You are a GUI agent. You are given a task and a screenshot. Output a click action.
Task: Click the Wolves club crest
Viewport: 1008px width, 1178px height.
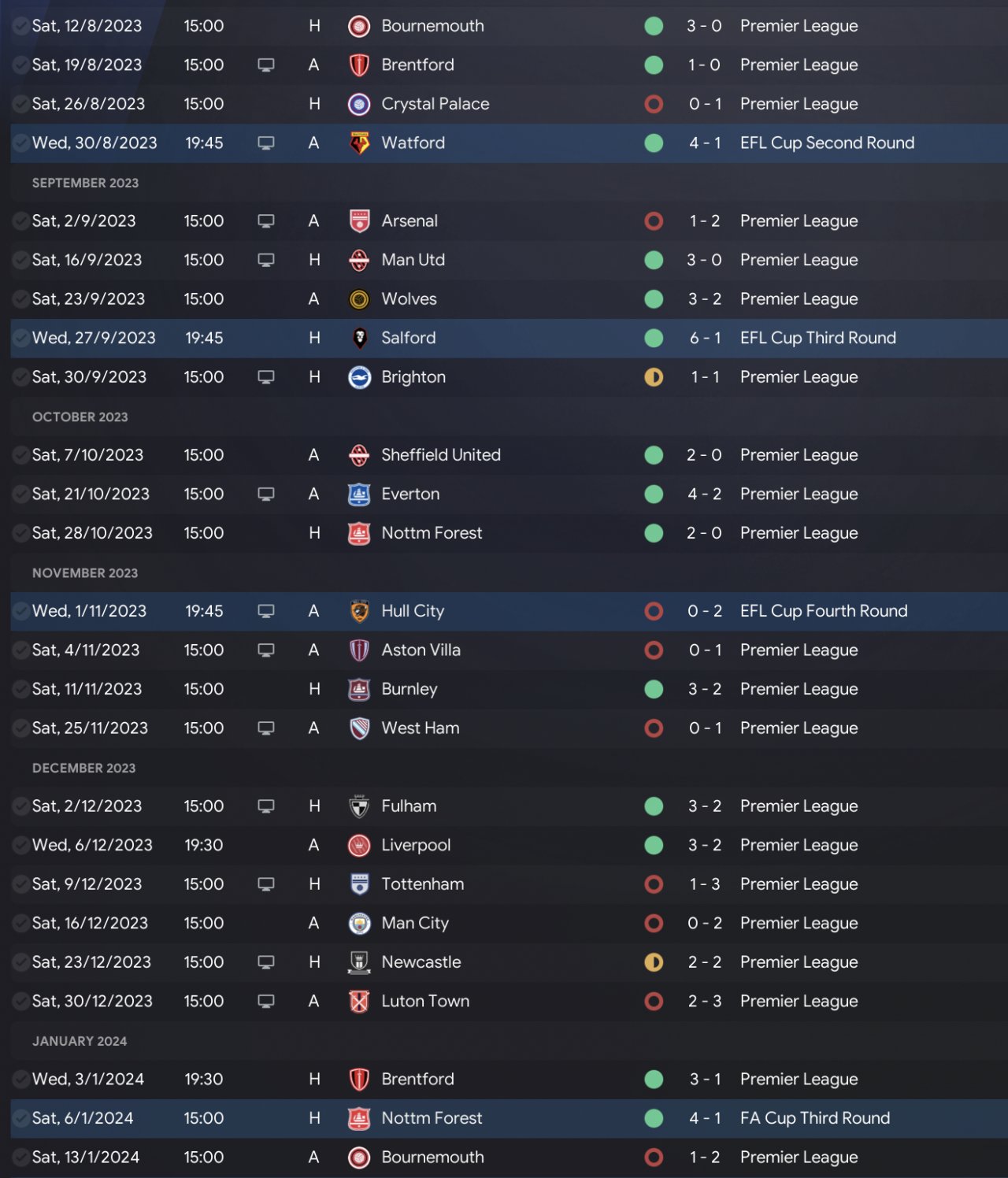(x=359, y=299)
